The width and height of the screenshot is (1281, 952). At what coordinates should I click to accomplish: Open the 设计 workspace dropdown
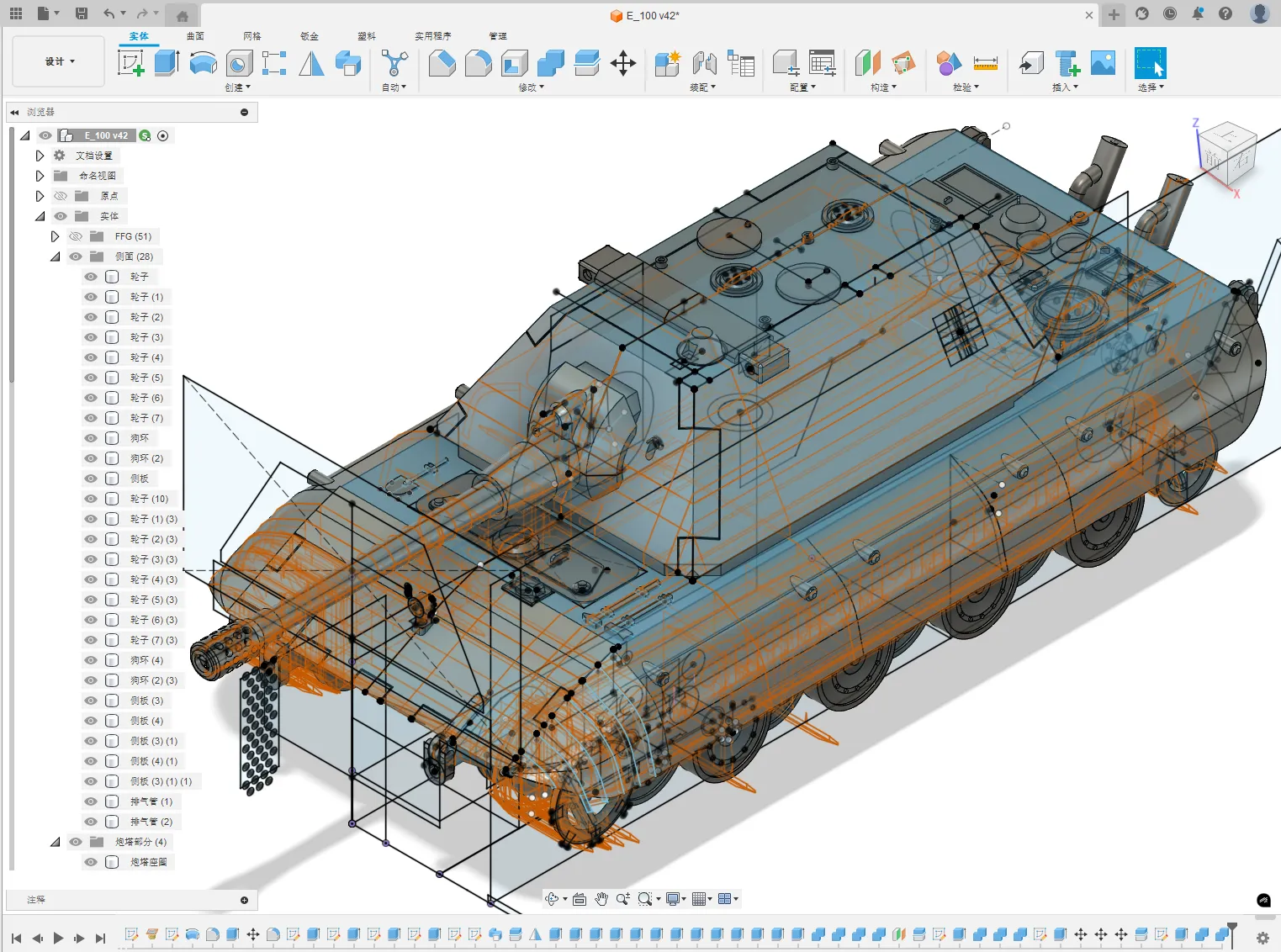tap(60, 61)
